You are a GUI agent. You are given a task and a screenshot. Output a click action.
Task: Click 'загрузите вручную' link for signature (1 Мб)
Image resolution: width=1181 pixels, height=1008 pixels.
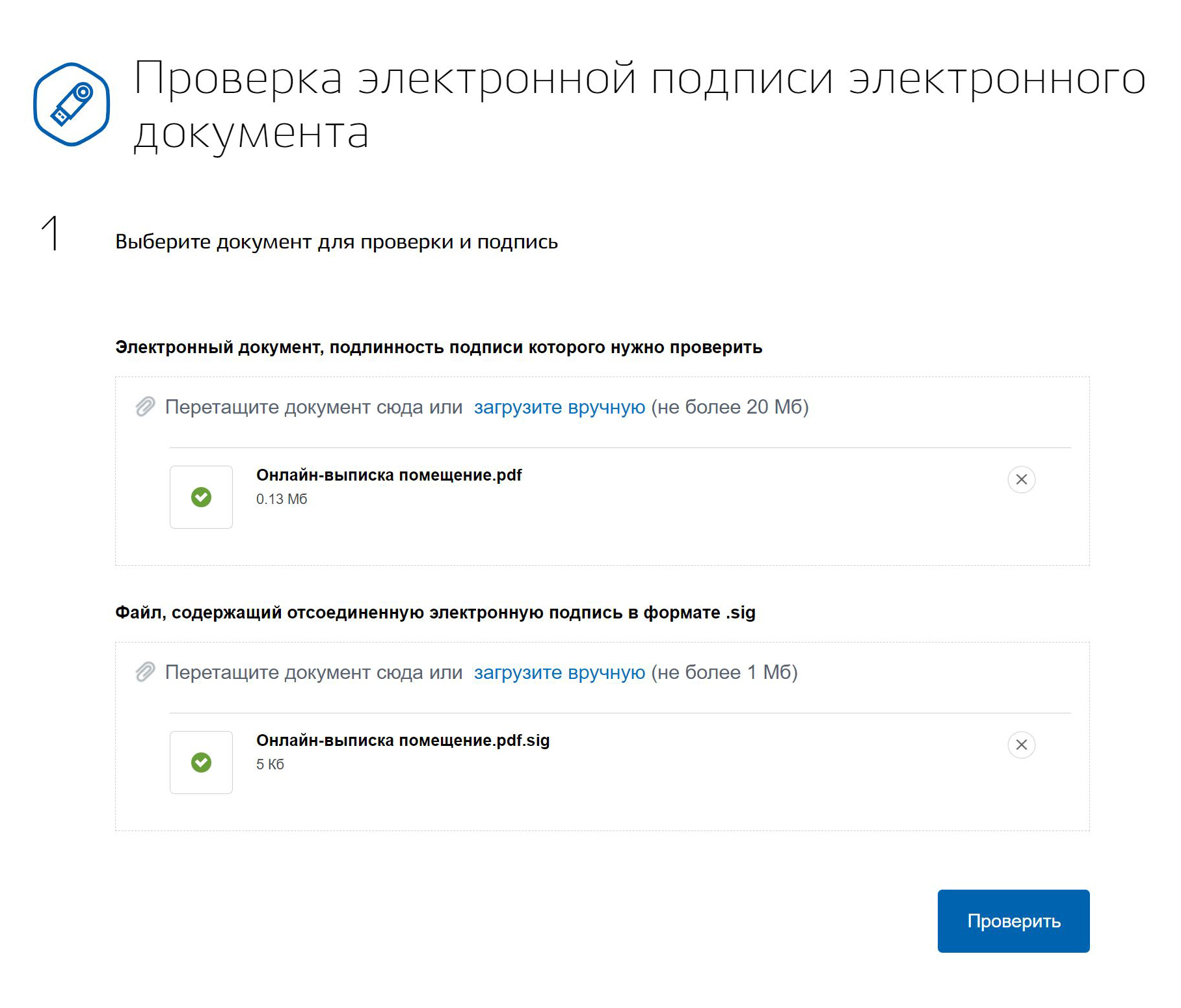[559, 672]
